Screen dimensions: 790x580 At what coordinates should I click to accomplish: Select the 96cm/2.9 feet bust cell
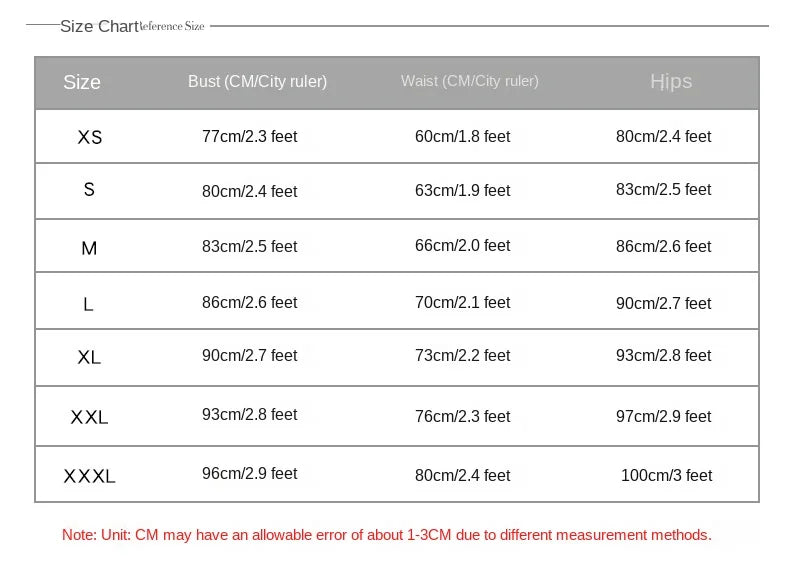[249, 474]
